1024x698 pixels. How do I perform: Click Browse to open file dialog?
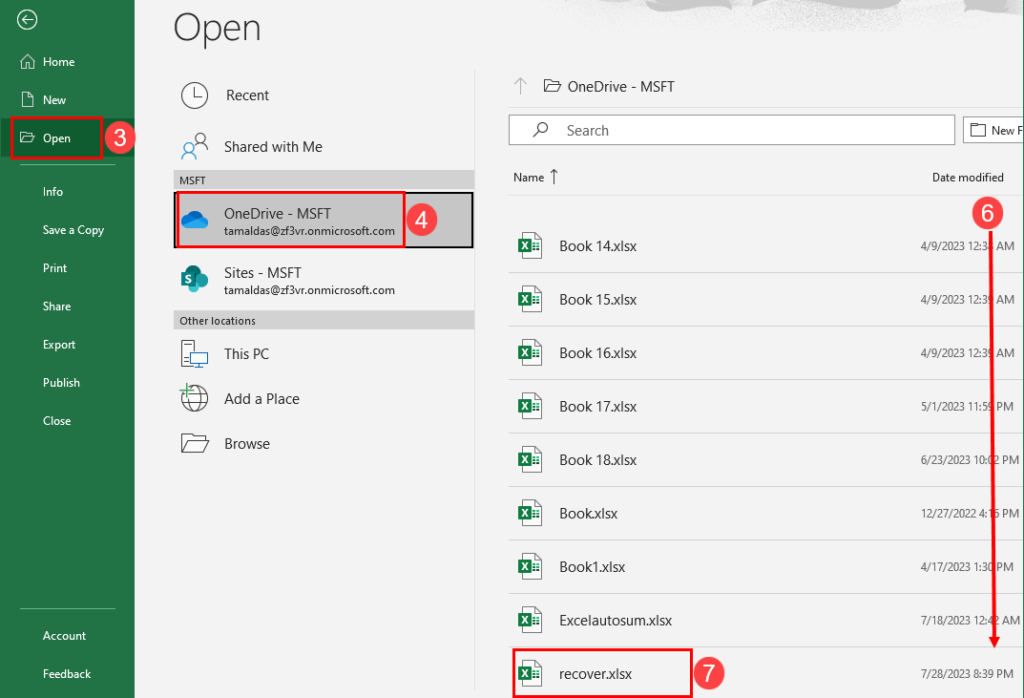324,443
